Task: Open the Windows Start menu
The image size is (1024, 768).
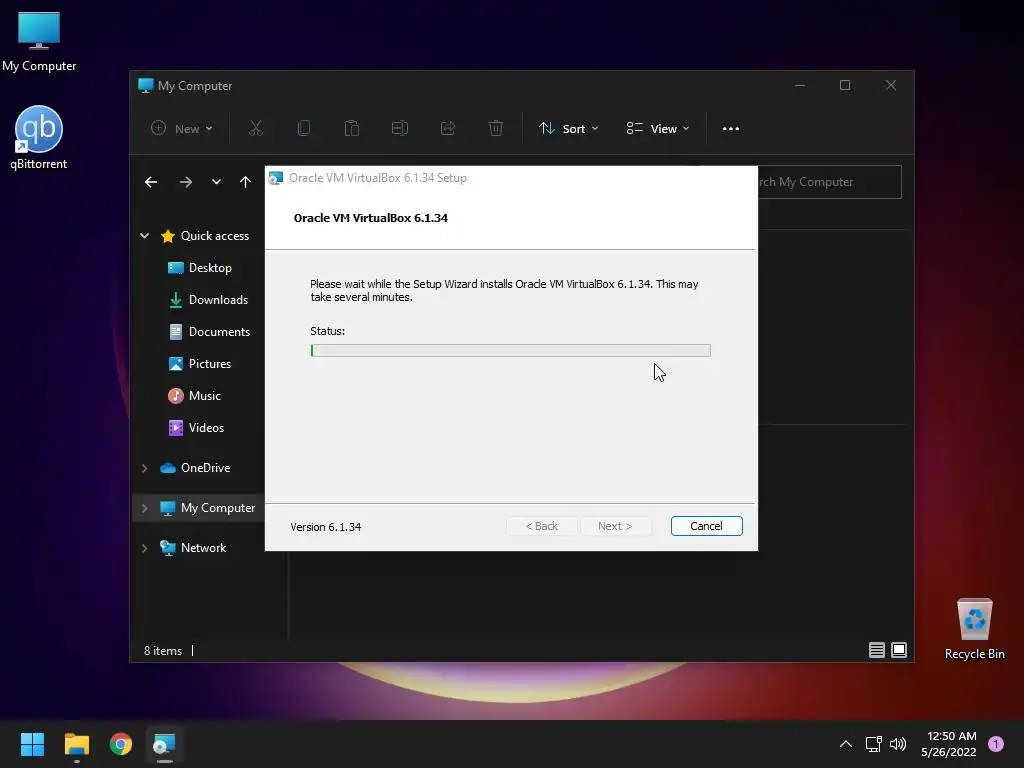Action: click(32, 744)
